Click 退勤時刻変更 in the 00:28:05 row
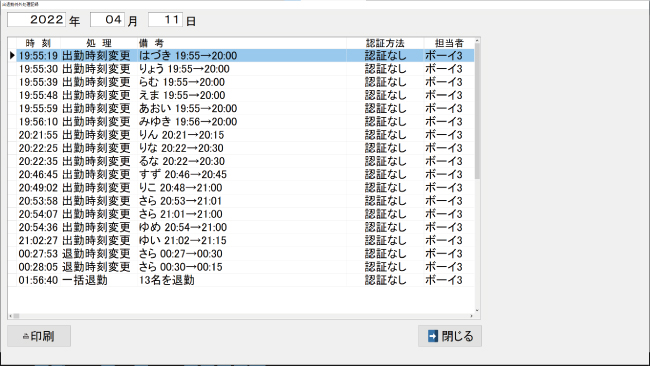 pyautogui.click(x=96, y=267)
